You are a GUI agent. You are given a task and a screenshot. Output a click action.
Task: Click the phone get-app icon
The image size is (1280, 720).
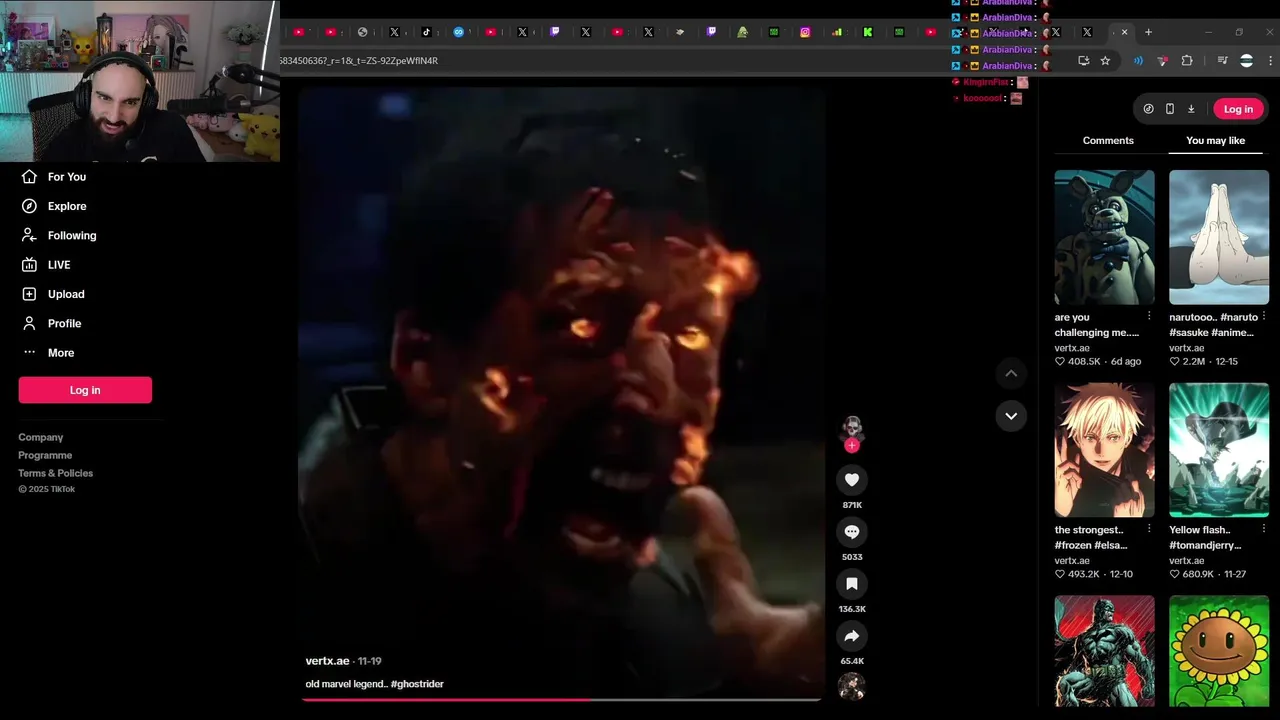pos(1169,109)
